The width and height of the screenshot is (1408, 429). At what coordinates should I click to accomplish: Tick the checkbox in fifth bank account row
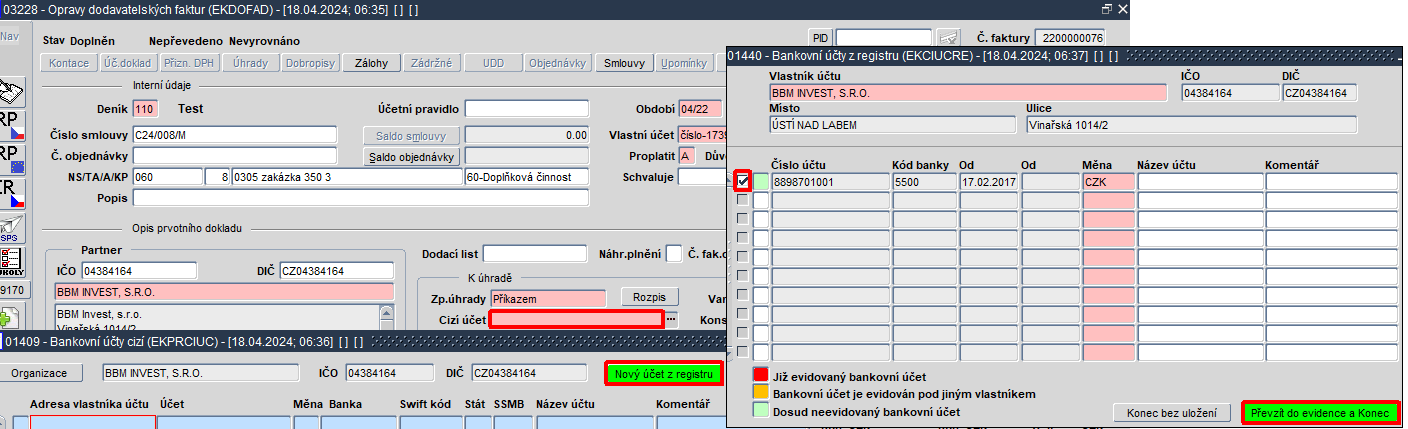point(742,257)
